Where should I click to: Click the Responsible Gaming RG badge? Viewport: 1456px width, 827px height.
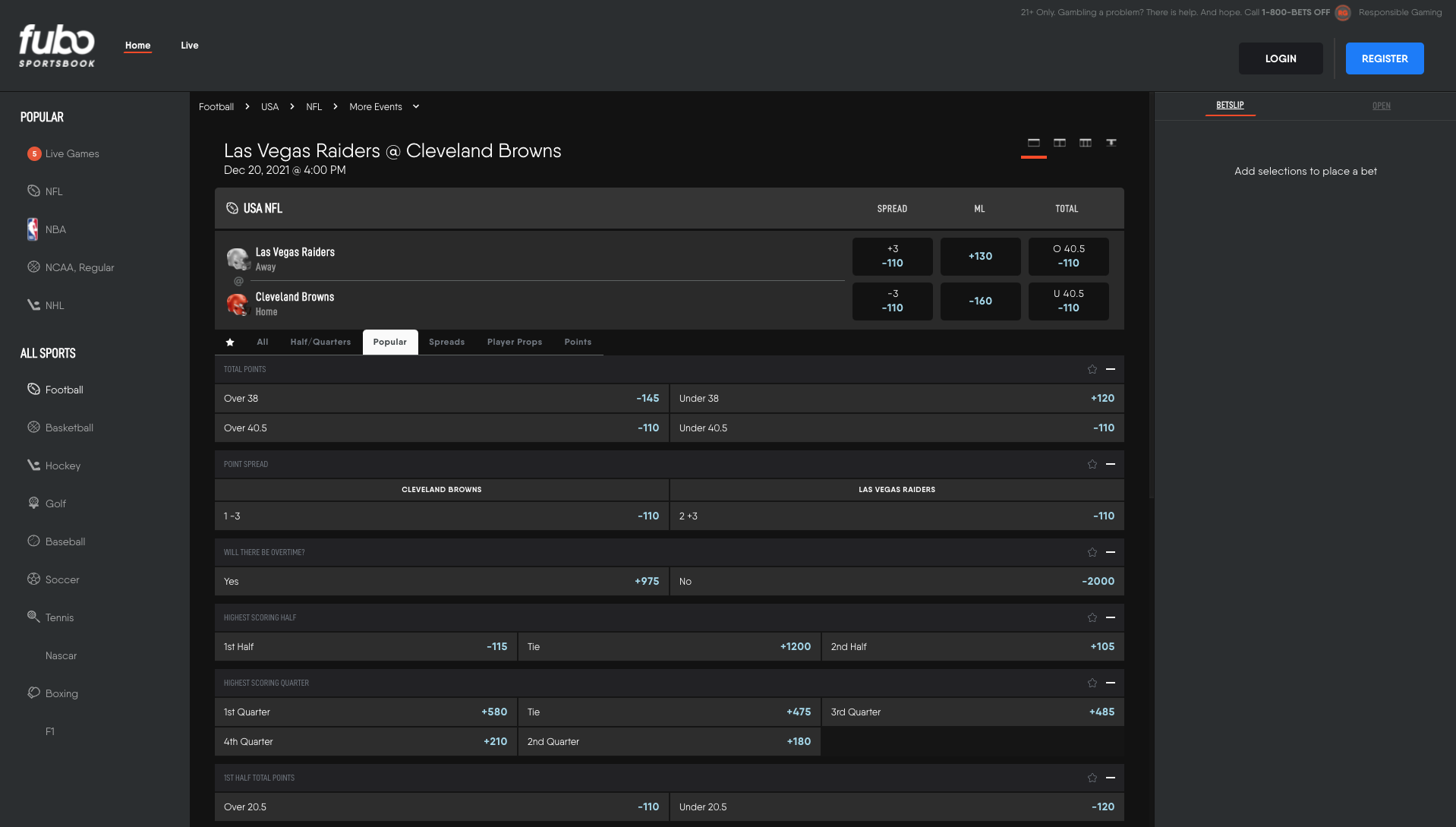pos(1342,13)
